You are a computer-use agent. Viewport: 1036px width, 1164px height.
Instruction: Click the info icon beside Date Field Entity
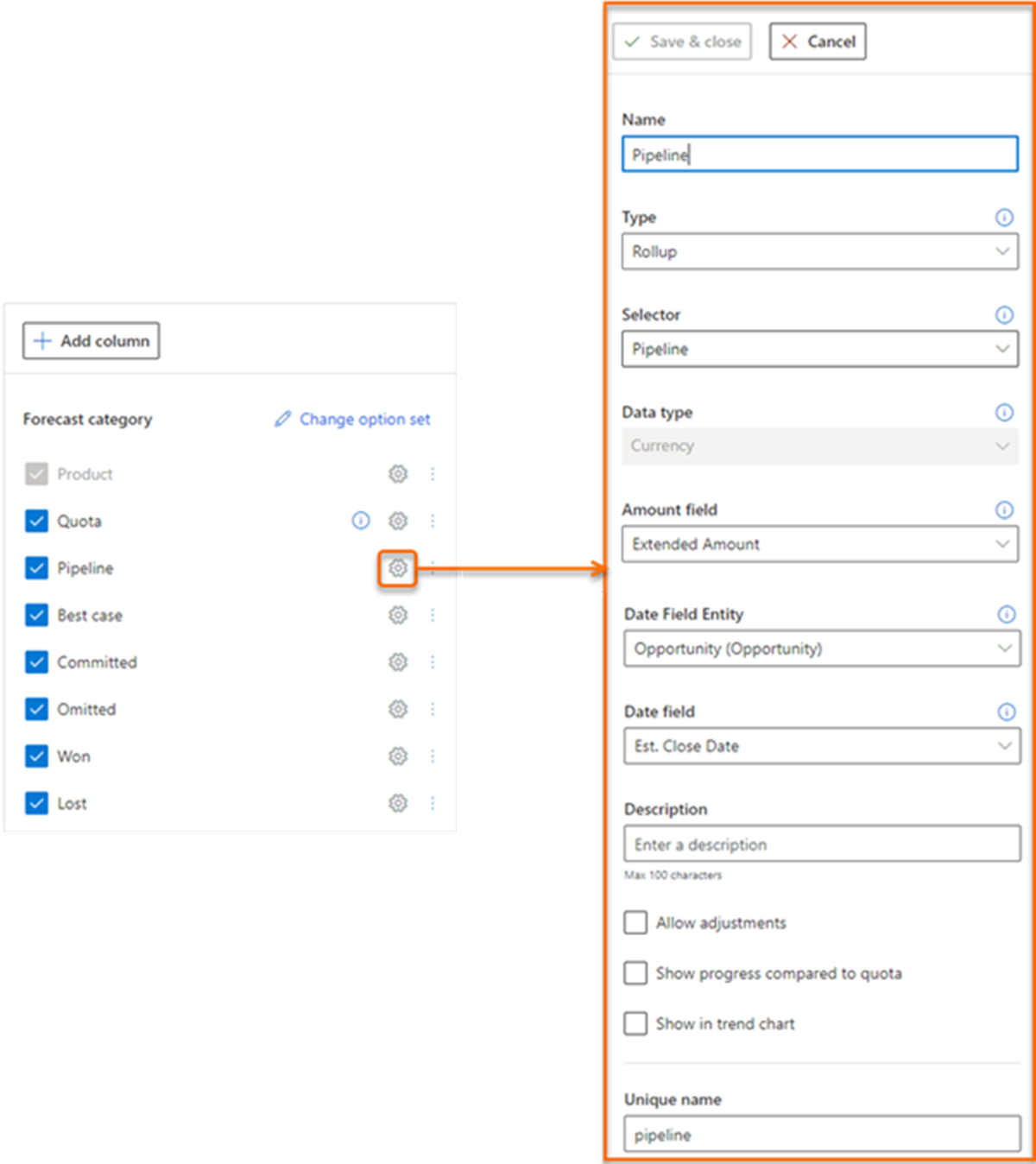click(x=1005, y=615)
